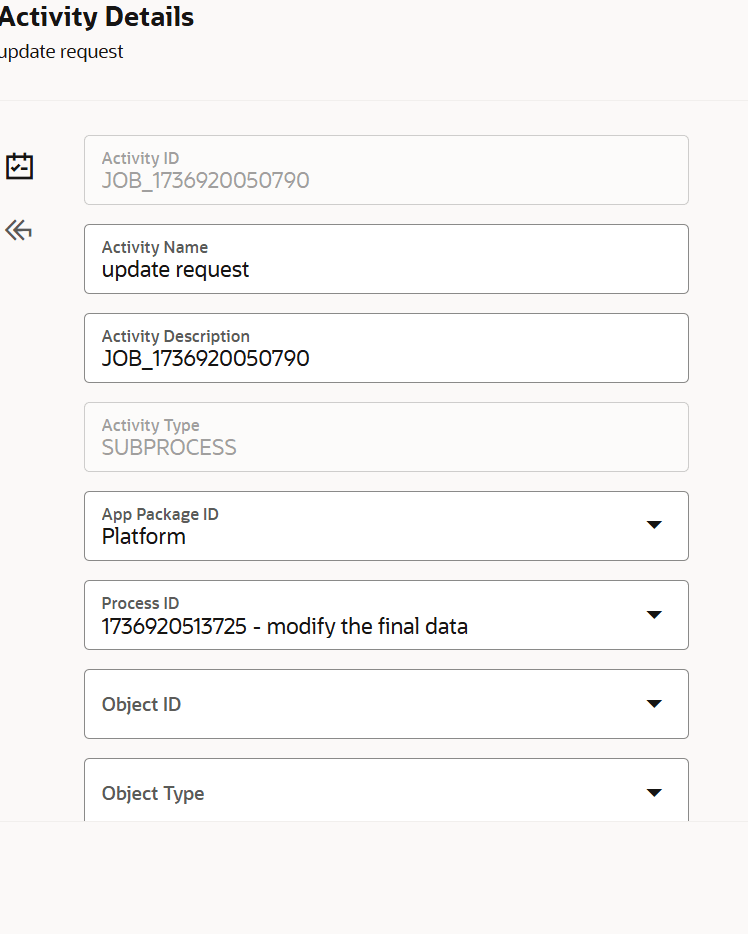748x934 pixels.
Task: Click the "Activity Details" page heading
Action: click(97, 17)
